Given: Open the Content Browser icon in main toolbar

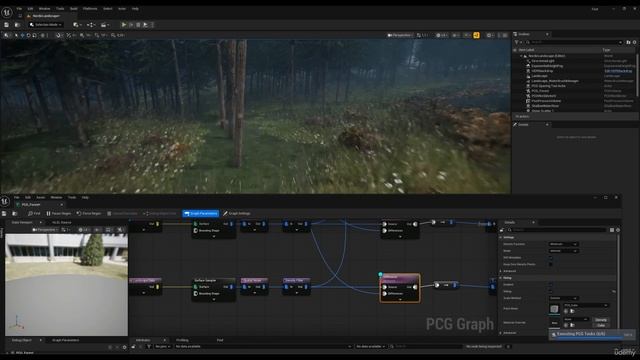Looking at the screenshot, I should pos(17,25).
